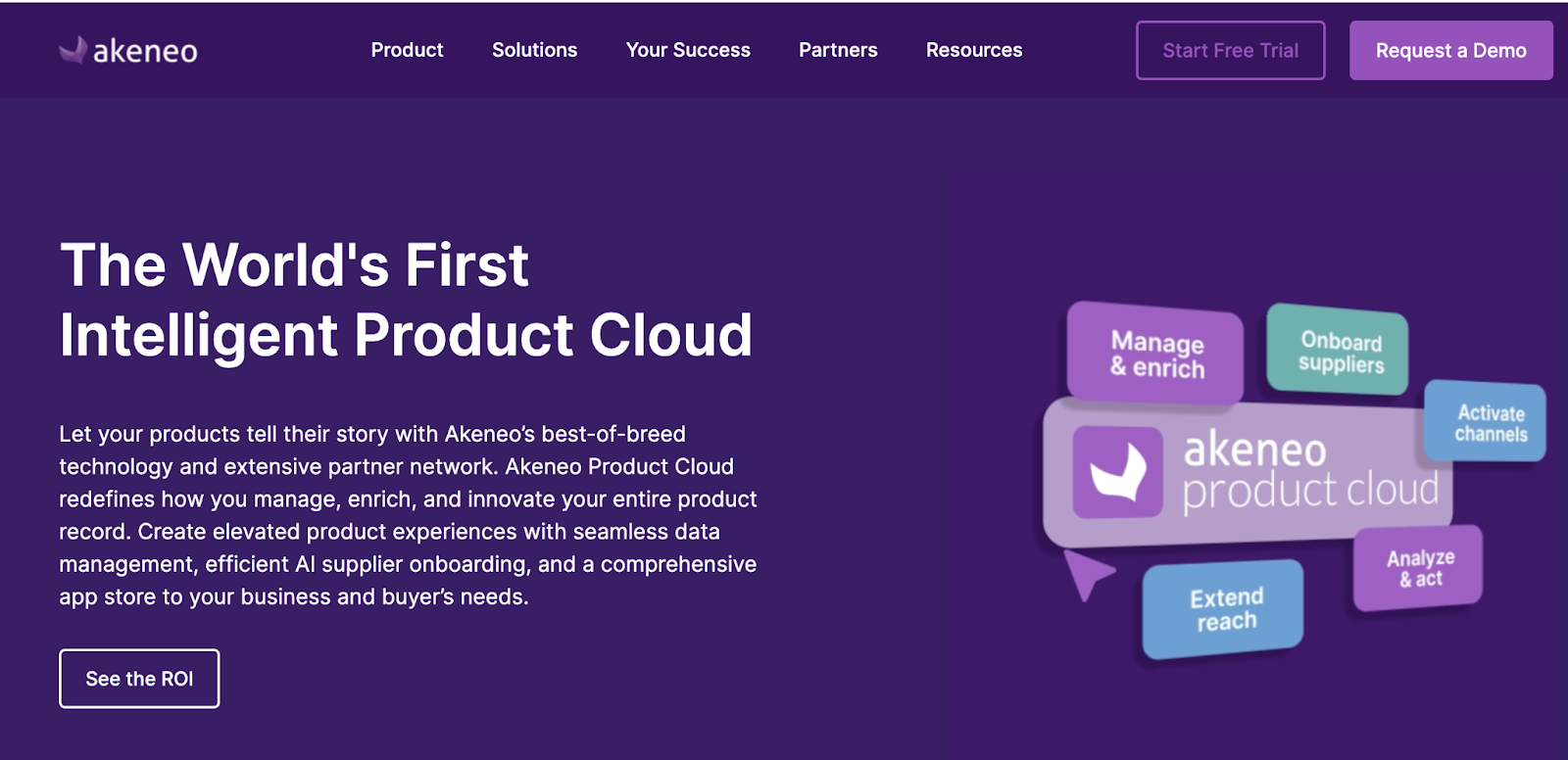Click Request a Demo button

coord(1450,51)
